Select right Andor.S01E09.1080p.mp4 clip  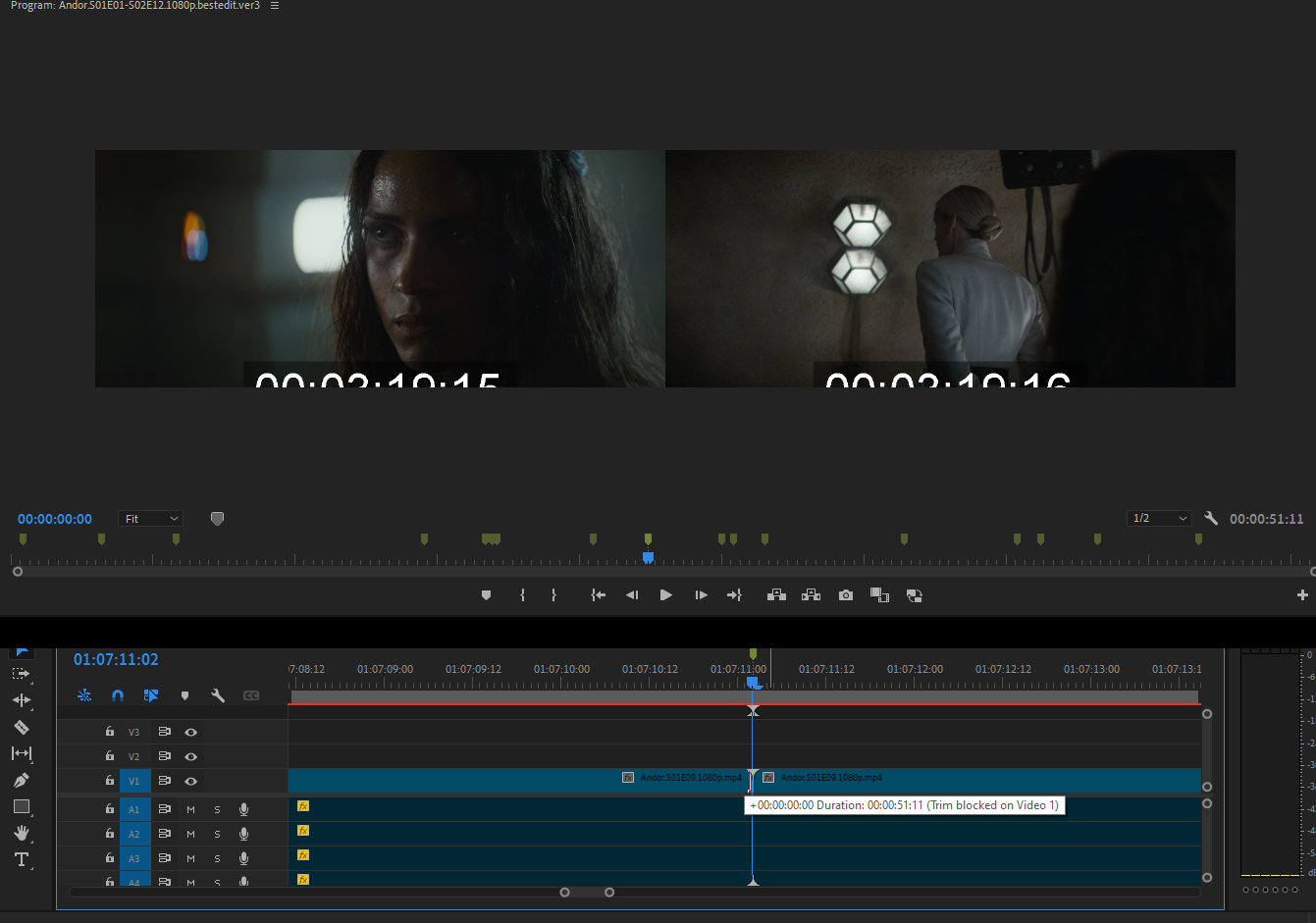[977, 780]
